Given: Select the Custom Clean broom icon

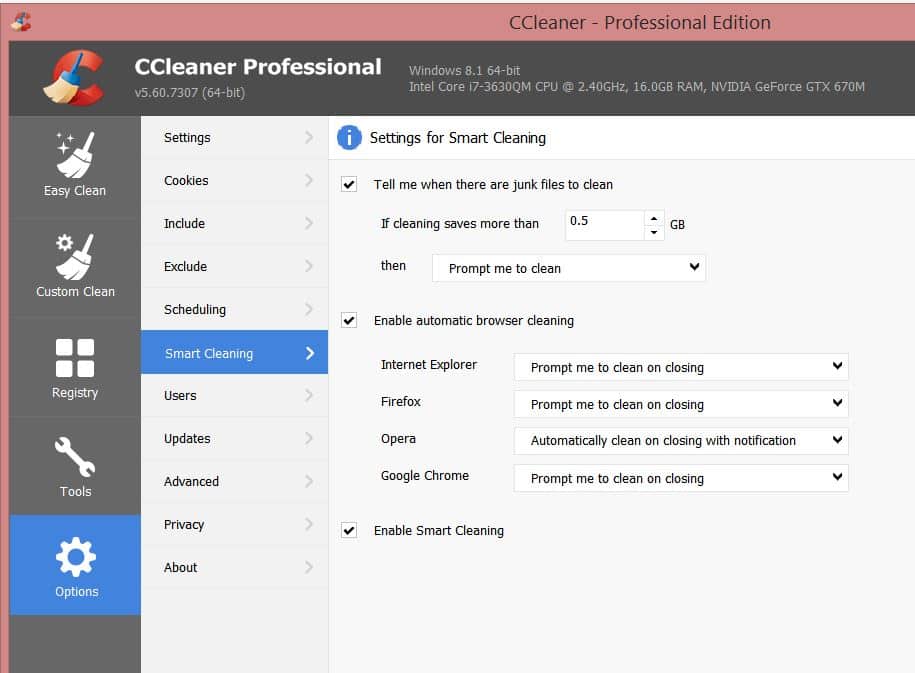Looking at the screenshot, I should (74, 255).
